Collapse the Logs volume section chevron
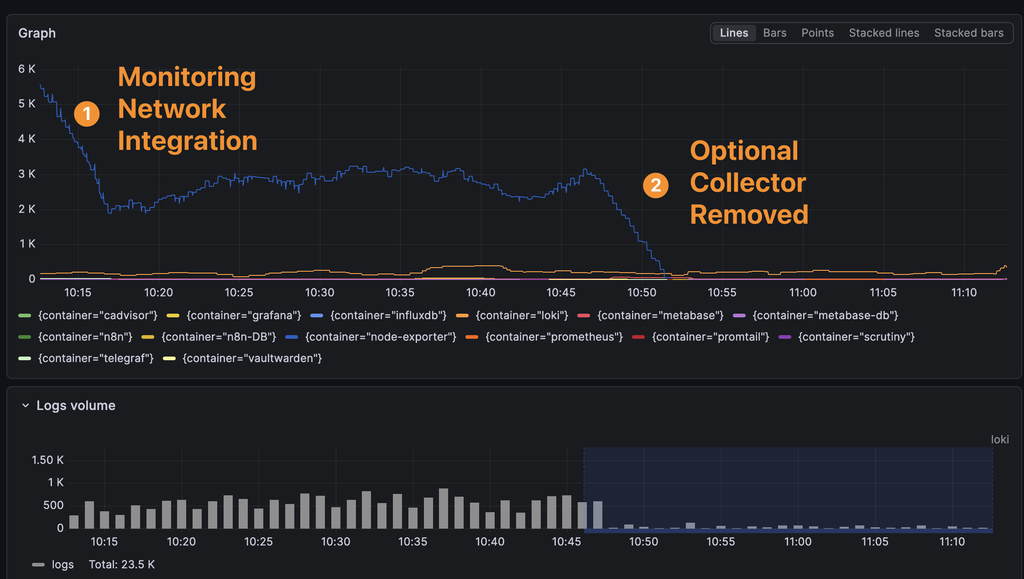This screenshot has width=1024, height=579. click(25, 405)
